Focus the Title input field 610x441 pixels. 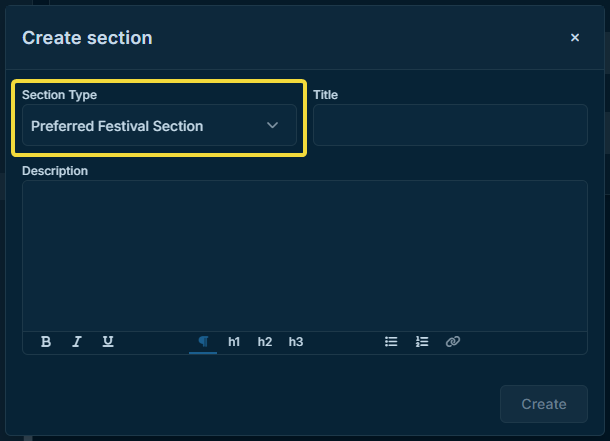click(450, 126)
